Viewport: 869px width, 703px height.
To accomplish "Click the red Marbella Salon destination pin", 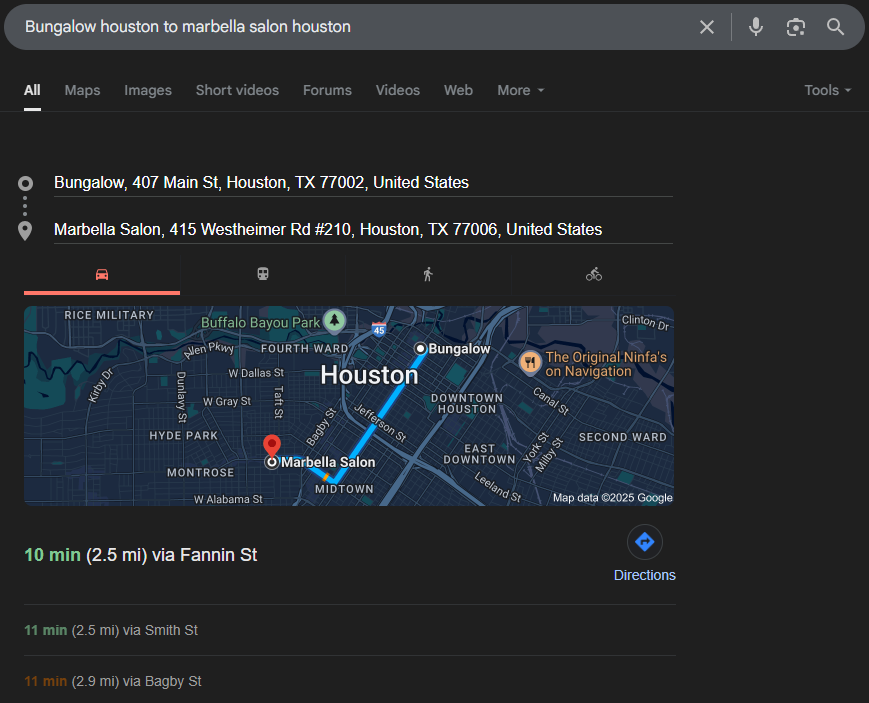I will coord(272,446).
